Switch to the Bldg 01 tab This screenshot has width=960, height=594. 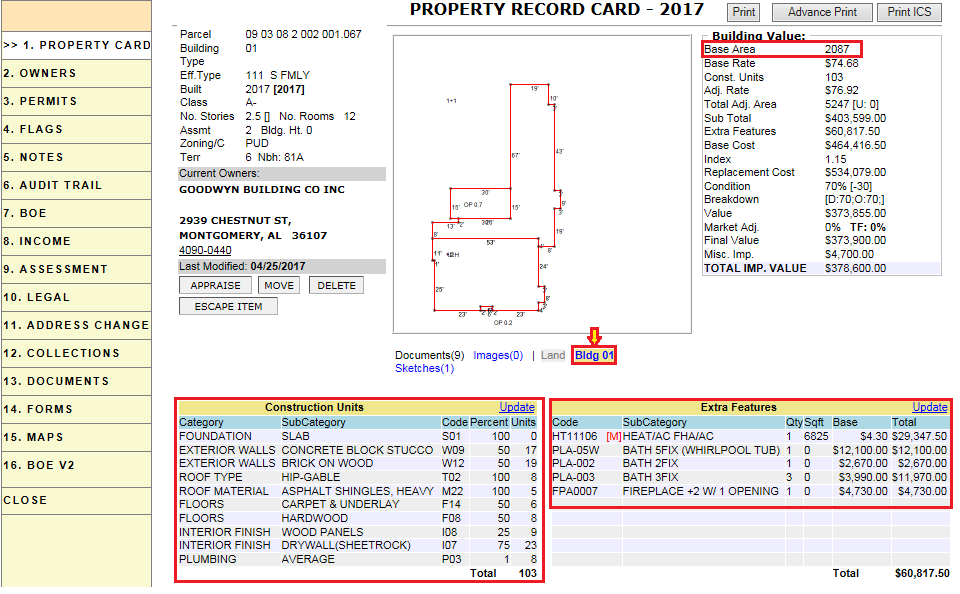(594, 355)
